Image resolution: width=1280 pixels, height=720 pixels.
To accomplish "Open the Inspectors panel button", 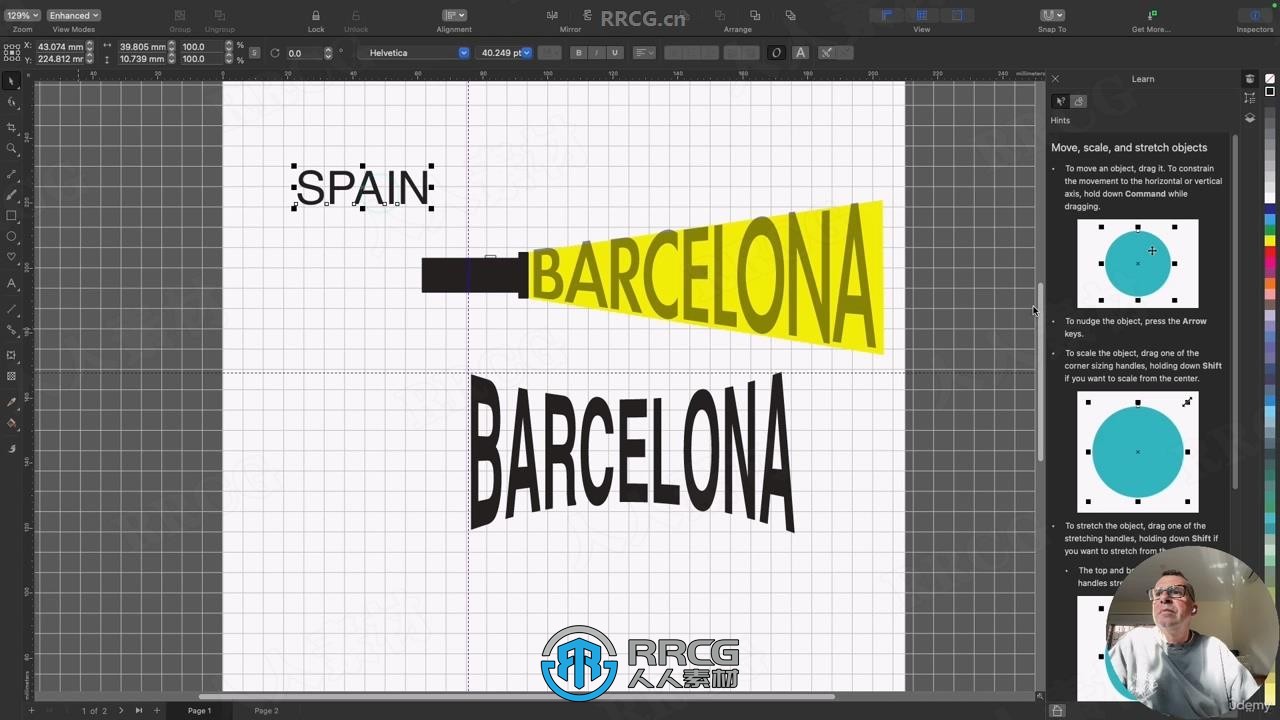I will (1255, 15).
